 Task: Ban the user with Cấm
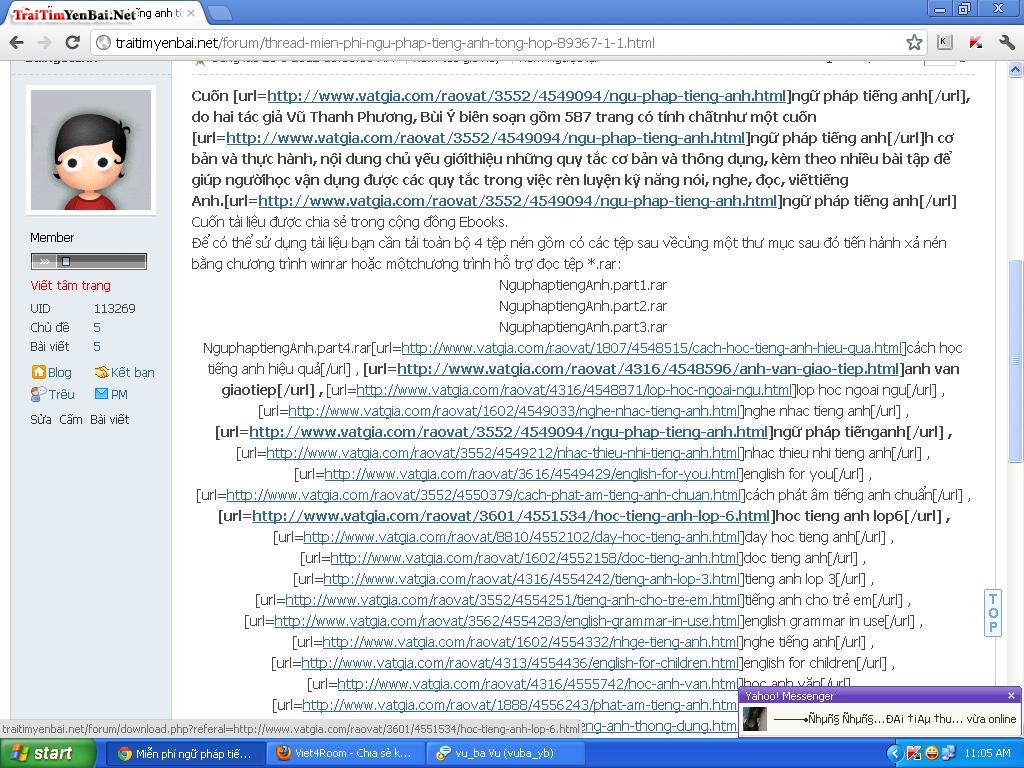coord(71,419)
